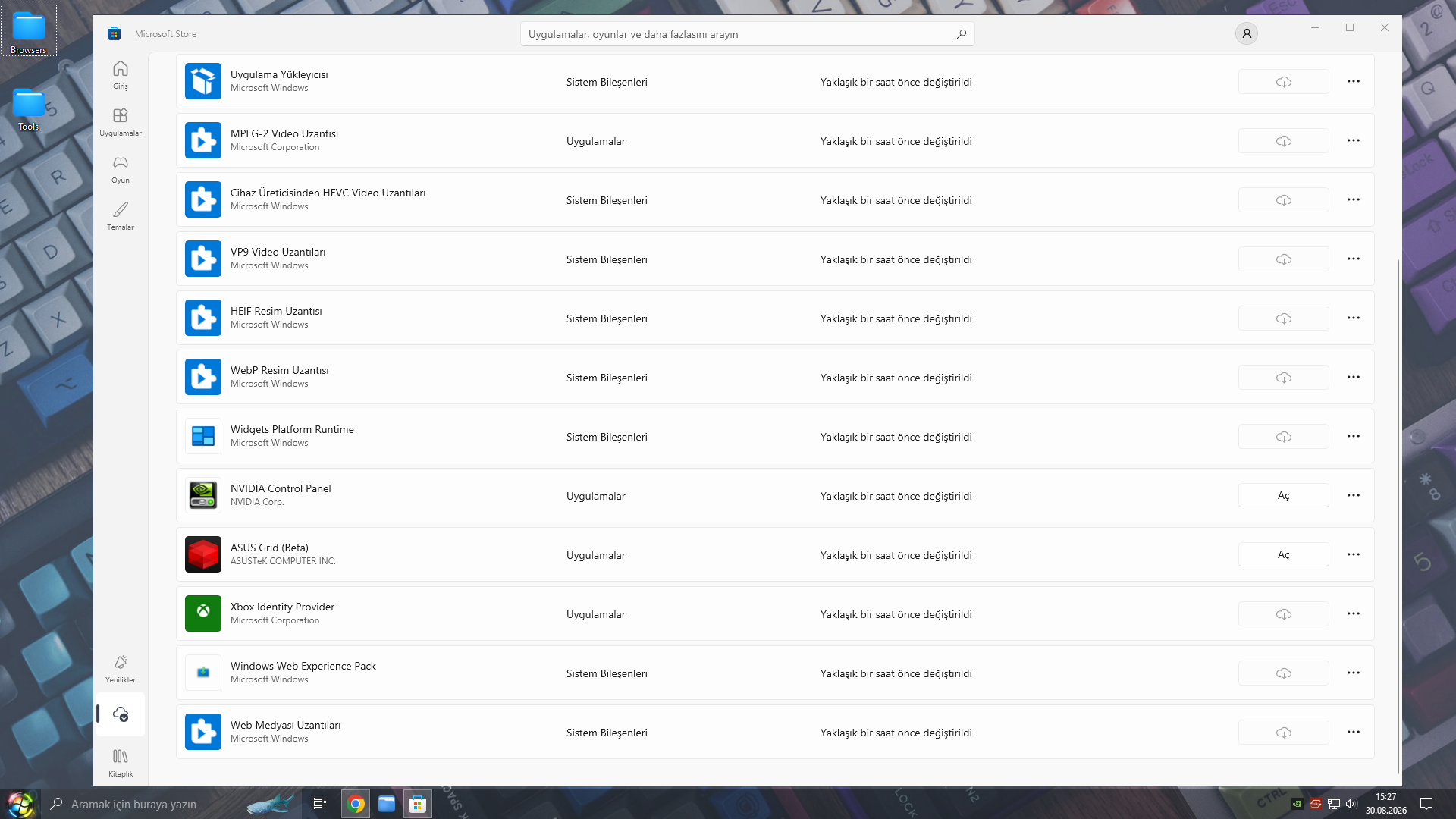The image size is (1456, 819).
Task: Download Windows Web Experience Pack via cloud button
Action: (1284, 673)
